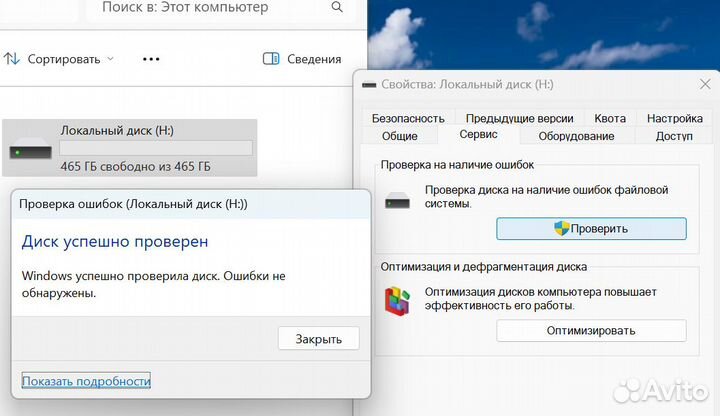Switch to the Настройка tab
Screen dimensions: 720x416
coord(675,118)
